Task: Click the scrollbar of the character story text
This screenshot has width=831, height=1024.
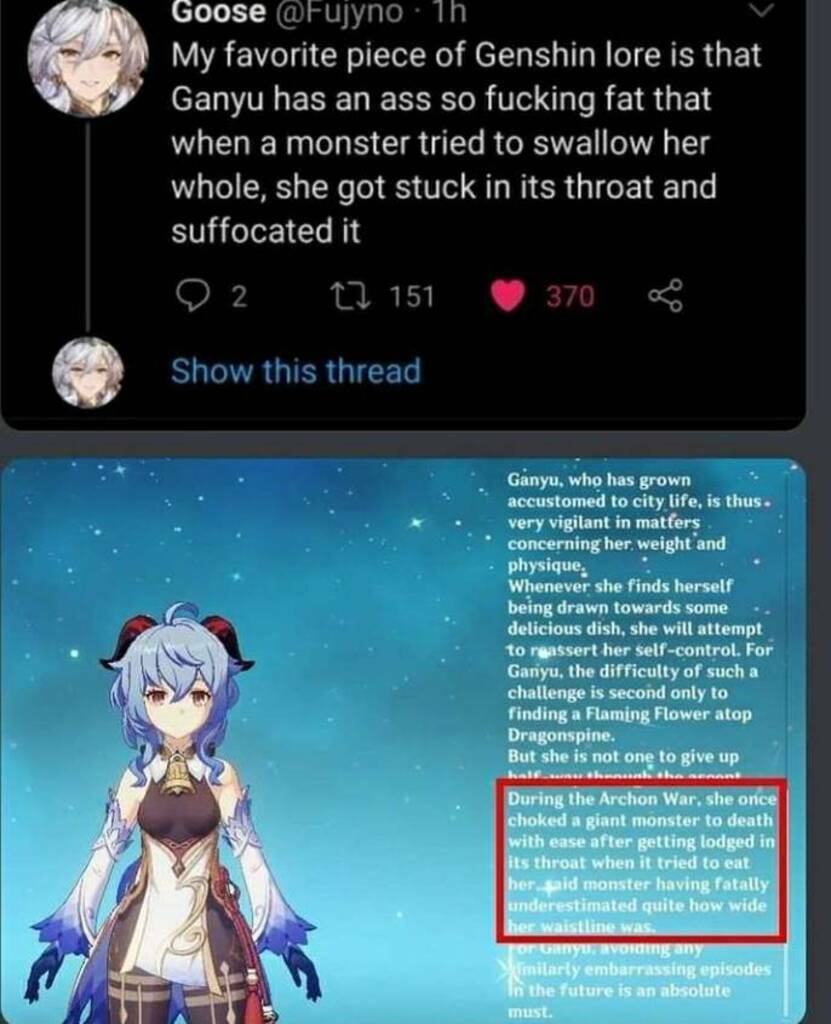Action: 788,744
